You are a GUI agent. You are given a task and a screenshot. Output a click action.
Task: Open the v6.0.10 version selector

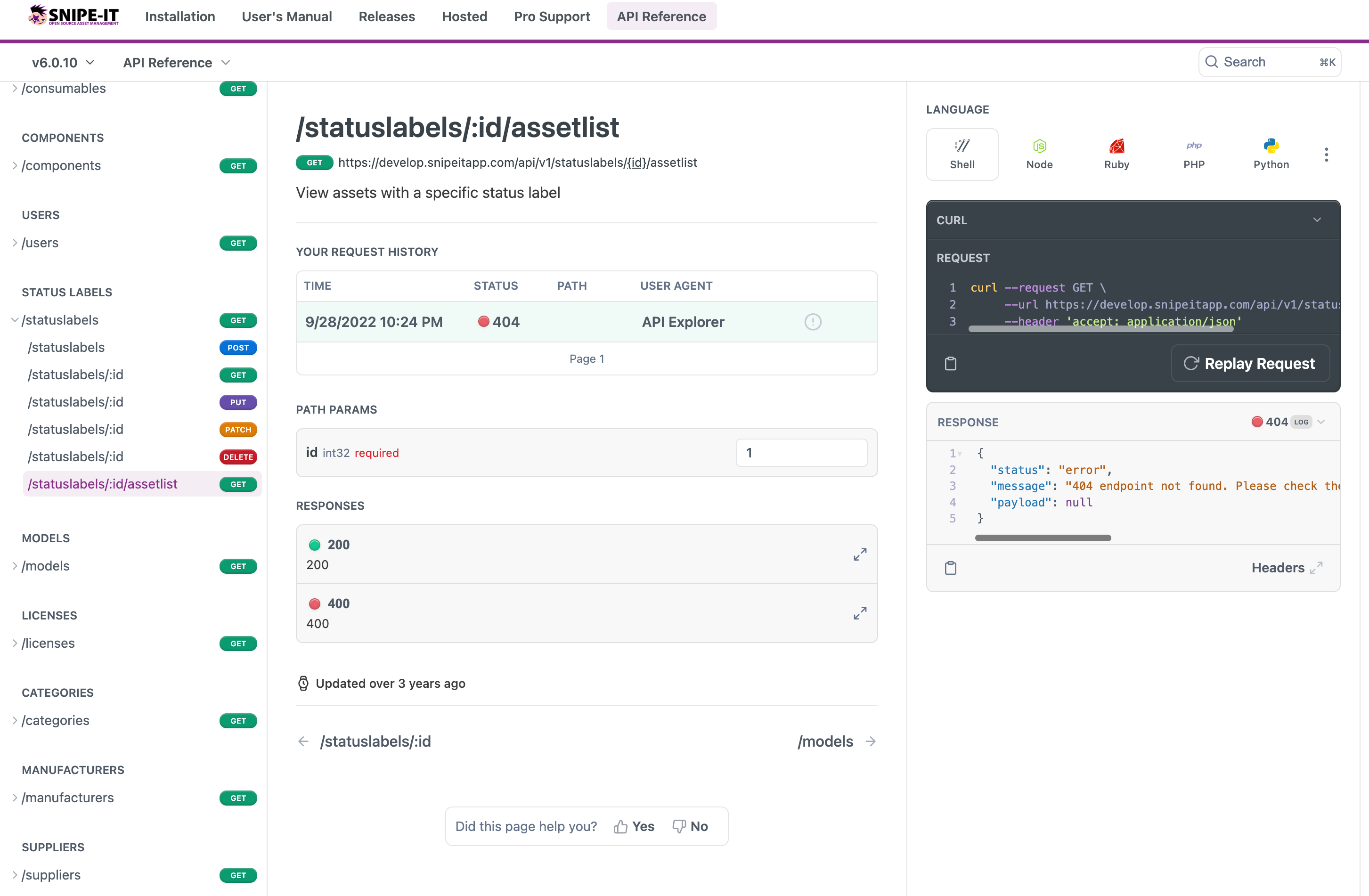pyautogui.click(x=62, y=62)
